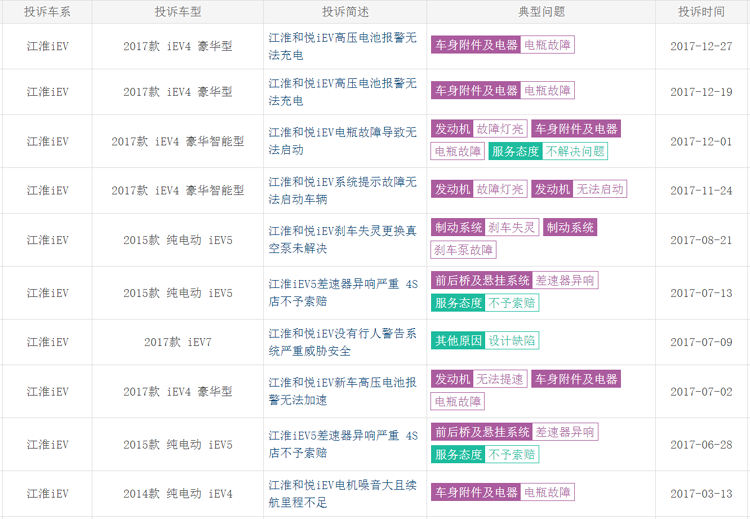Click the 投诉车系 column header

click(x=47, y=11)
